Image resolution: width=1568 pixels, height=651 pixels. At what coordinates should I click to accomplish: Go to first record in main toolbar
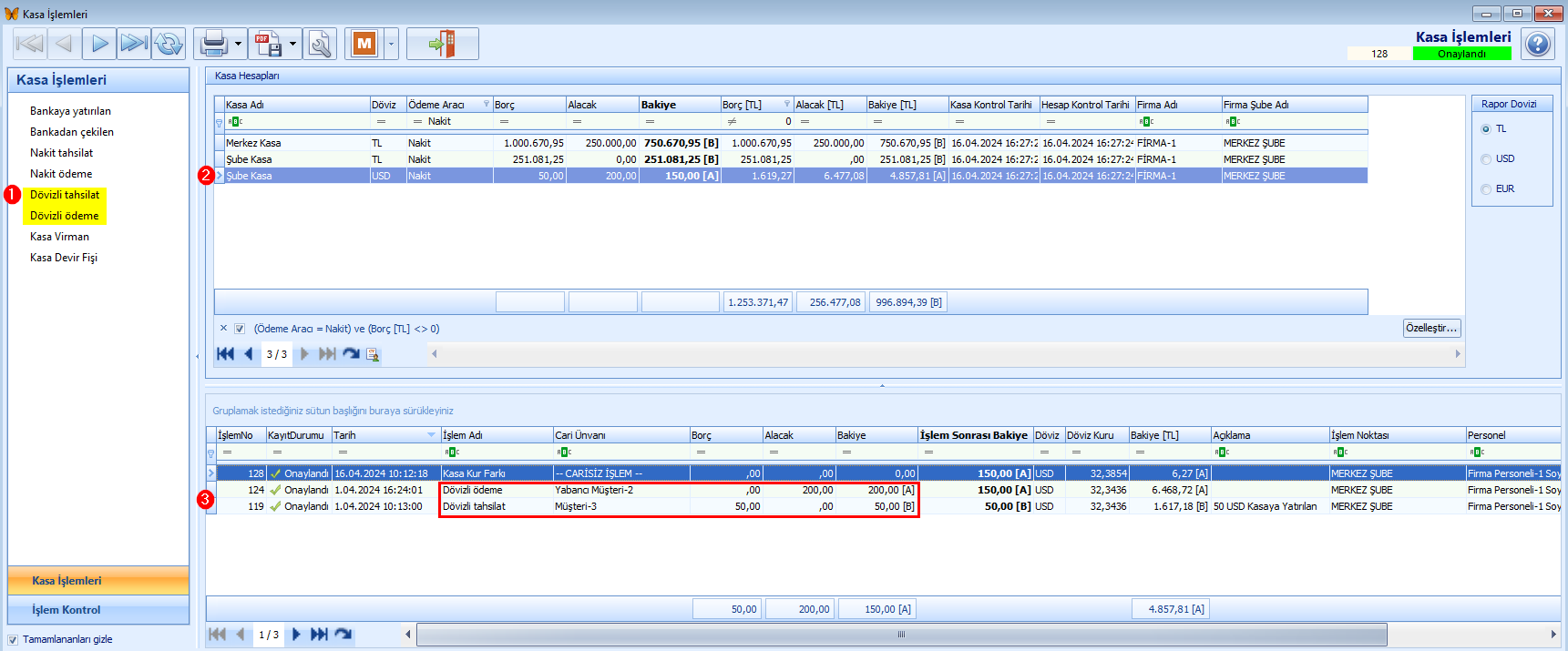(30, 43)
